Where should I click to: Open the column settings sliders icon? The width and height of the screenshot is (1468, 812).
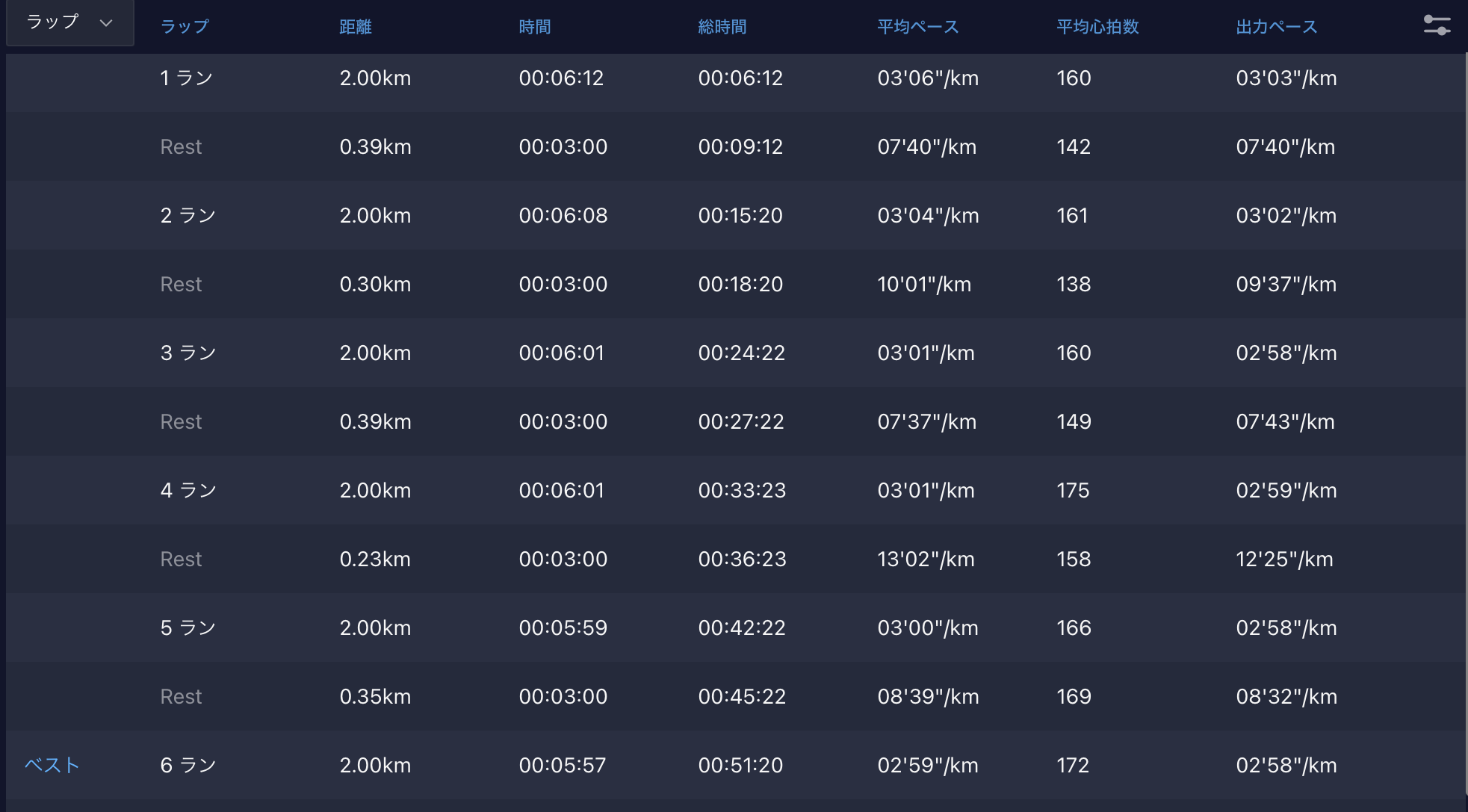(x=1436, y=25)
